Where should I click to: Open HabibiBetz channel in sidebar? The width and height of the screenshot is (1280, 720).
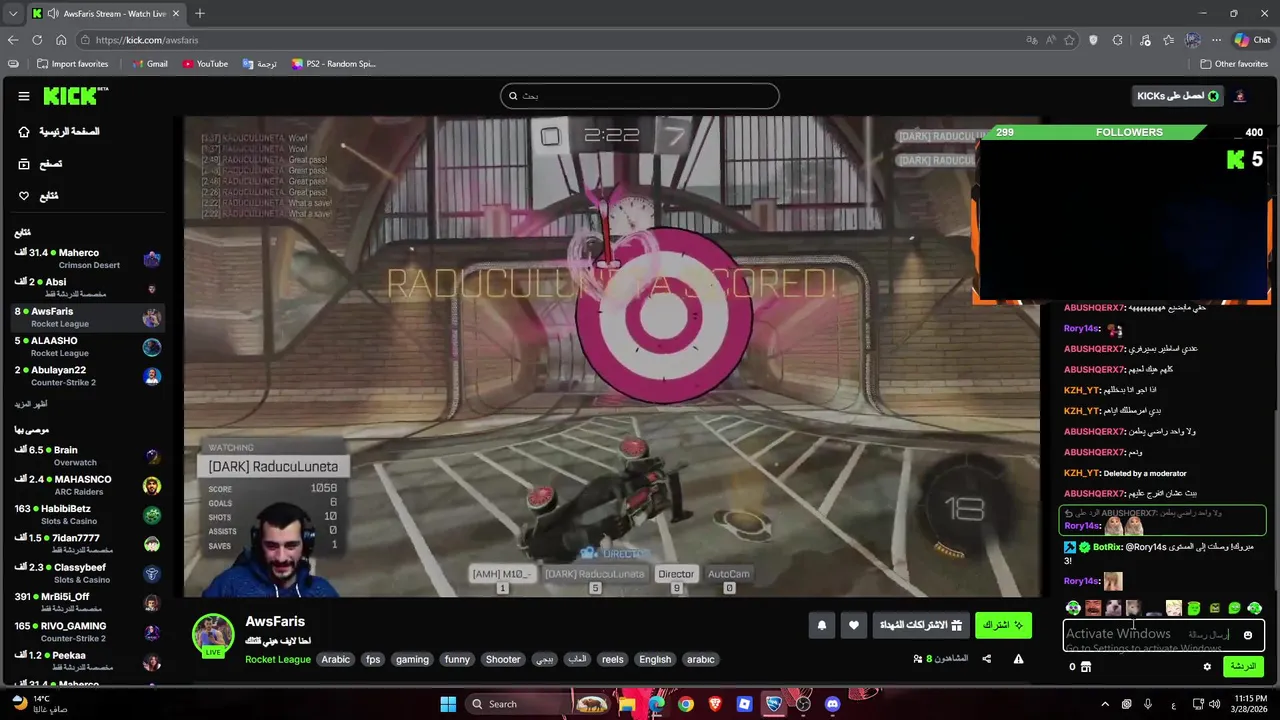tap(87, 515)
